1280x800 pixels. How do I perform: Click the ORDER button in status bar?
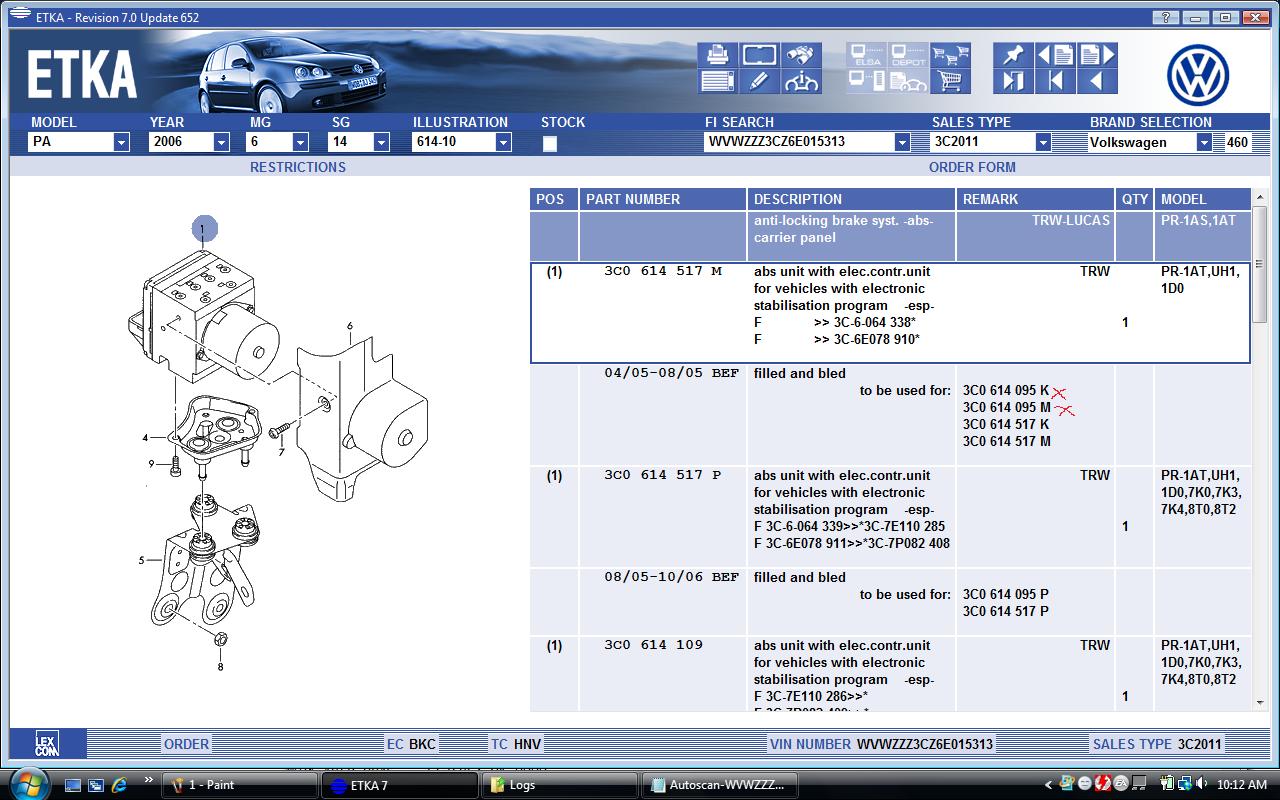pos(187,744)
